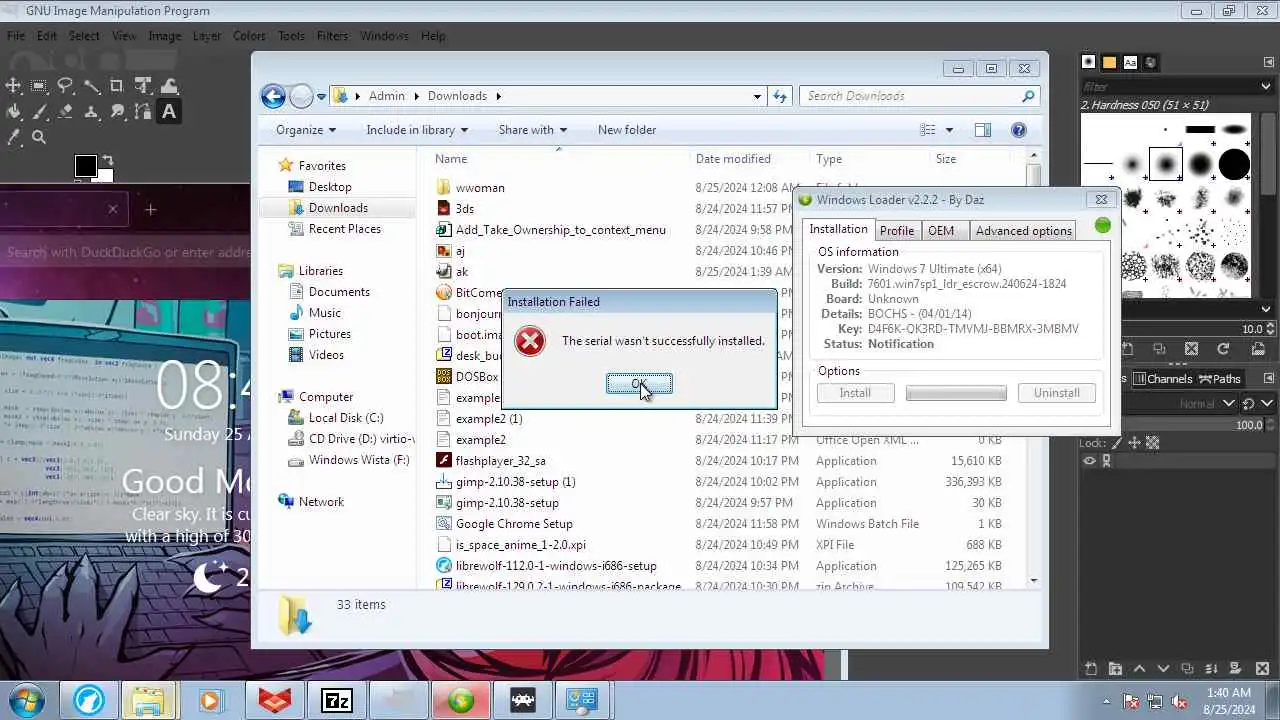Open 7-Zip from the taskbar
Image resolution: width=1280 pixels, height=720 pixels.
click(x=337, y=701)
